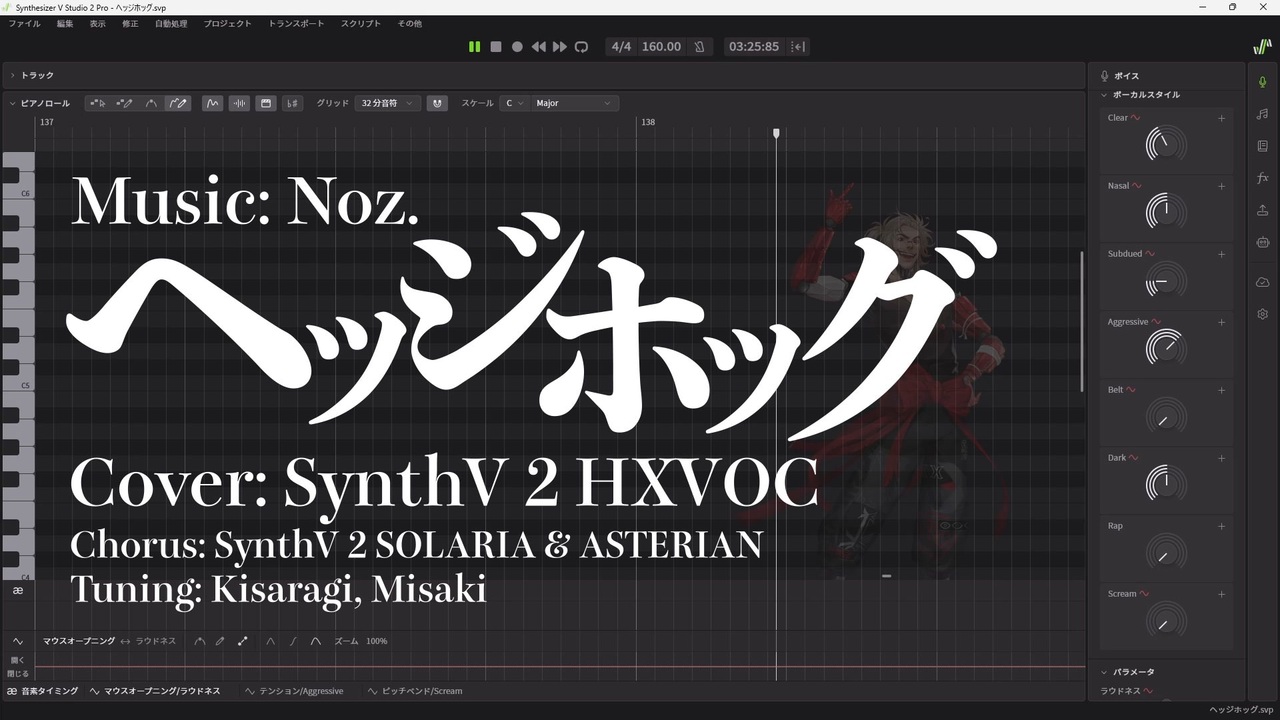1280x720 pixels.
Task: Switch to ピッチベンド/Scream parameter tab
Action: pos(414,691)
